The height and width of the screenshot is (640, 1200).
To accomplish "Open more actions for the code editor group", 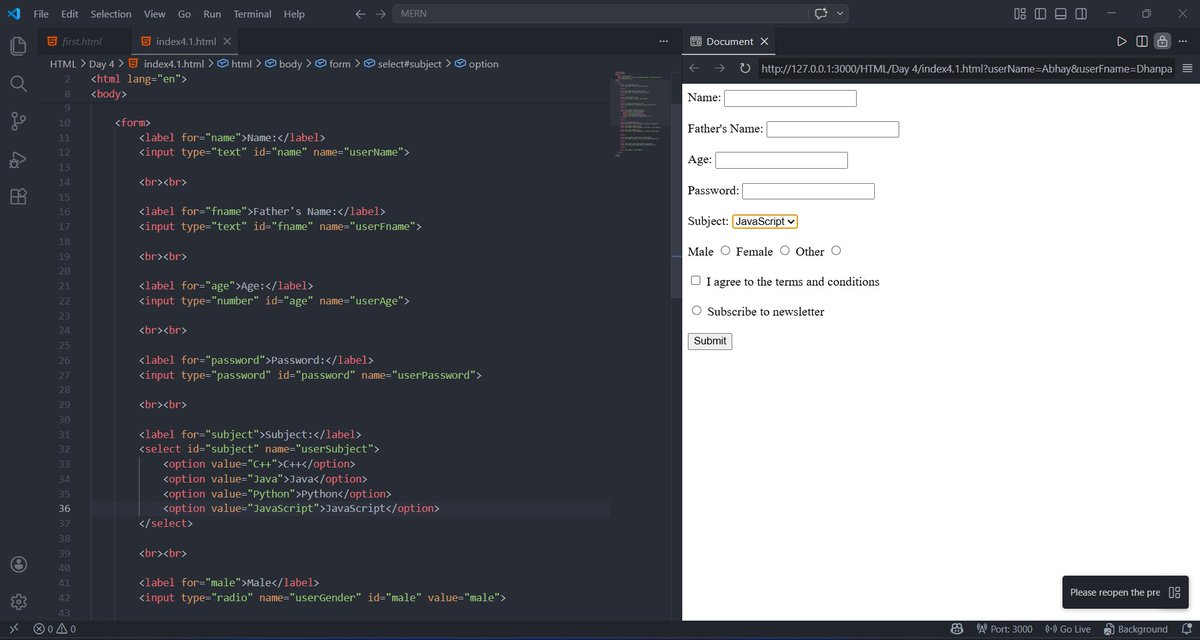I will pyautogui.click(x=664, y=41).
